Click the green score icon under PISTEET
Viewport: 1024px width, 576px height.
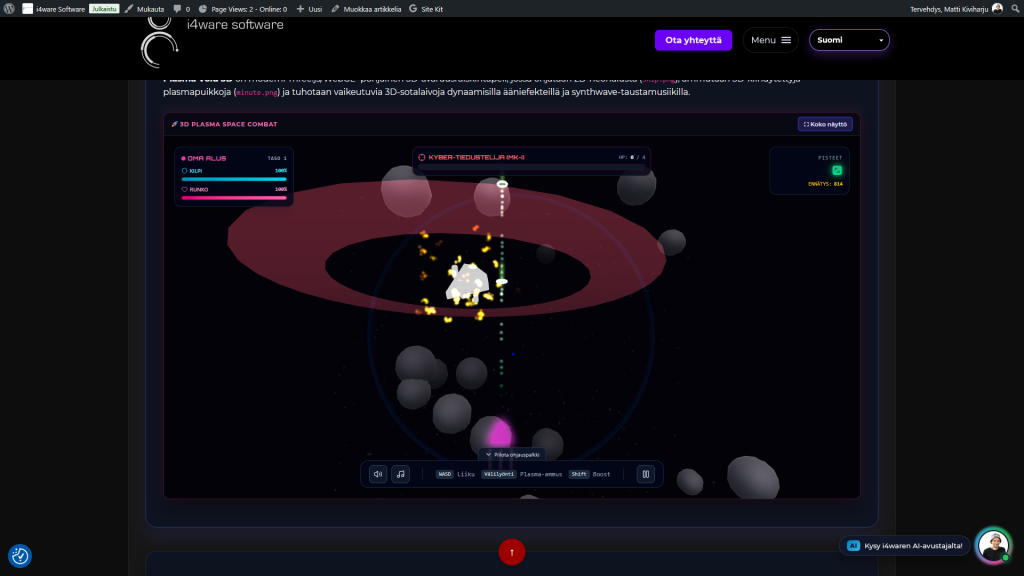point(837,170)
